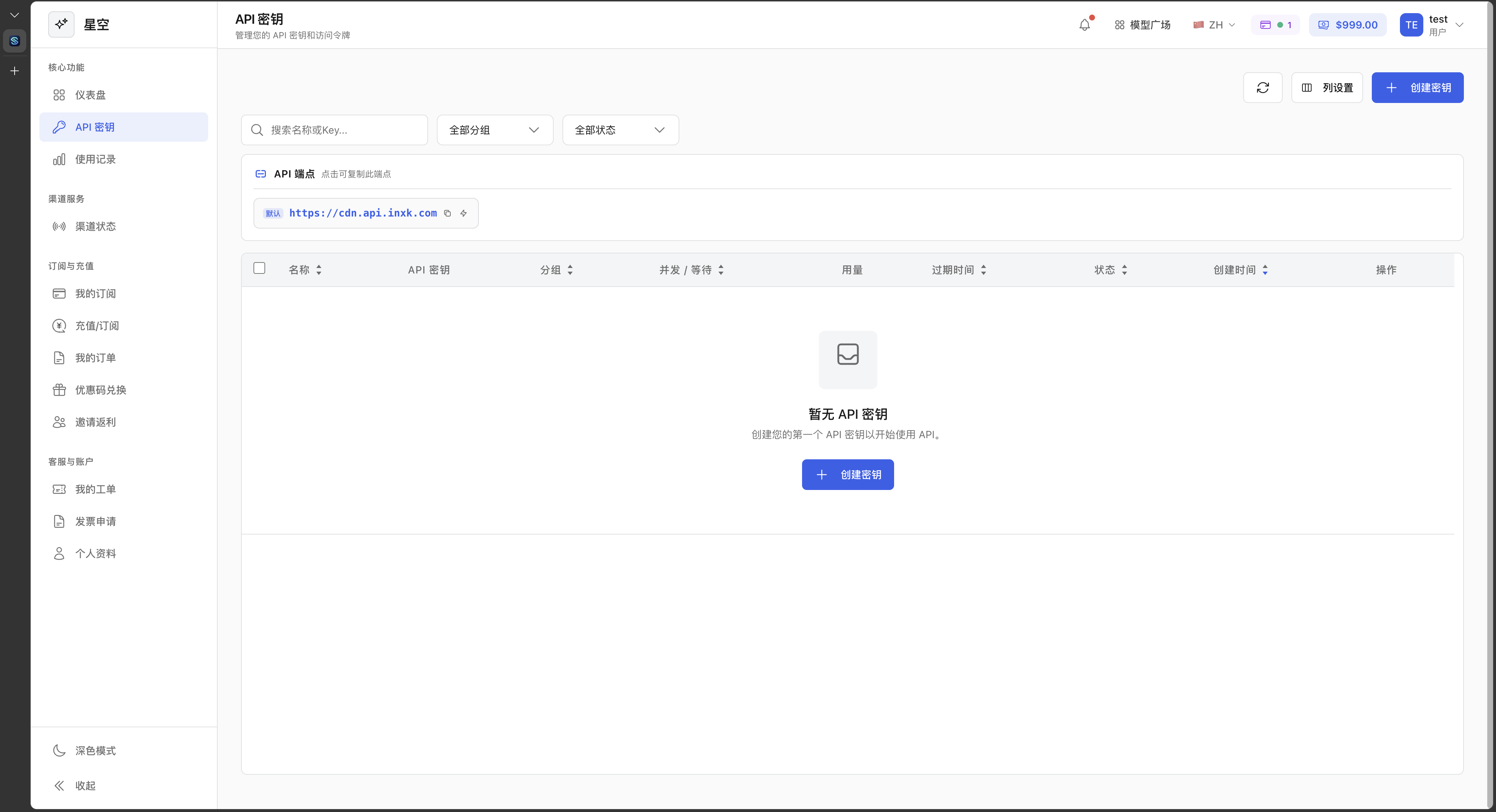1496x812 pixels.
Task: Copy the API endpoint via copy icon
Action: click(x=447, y=213)
